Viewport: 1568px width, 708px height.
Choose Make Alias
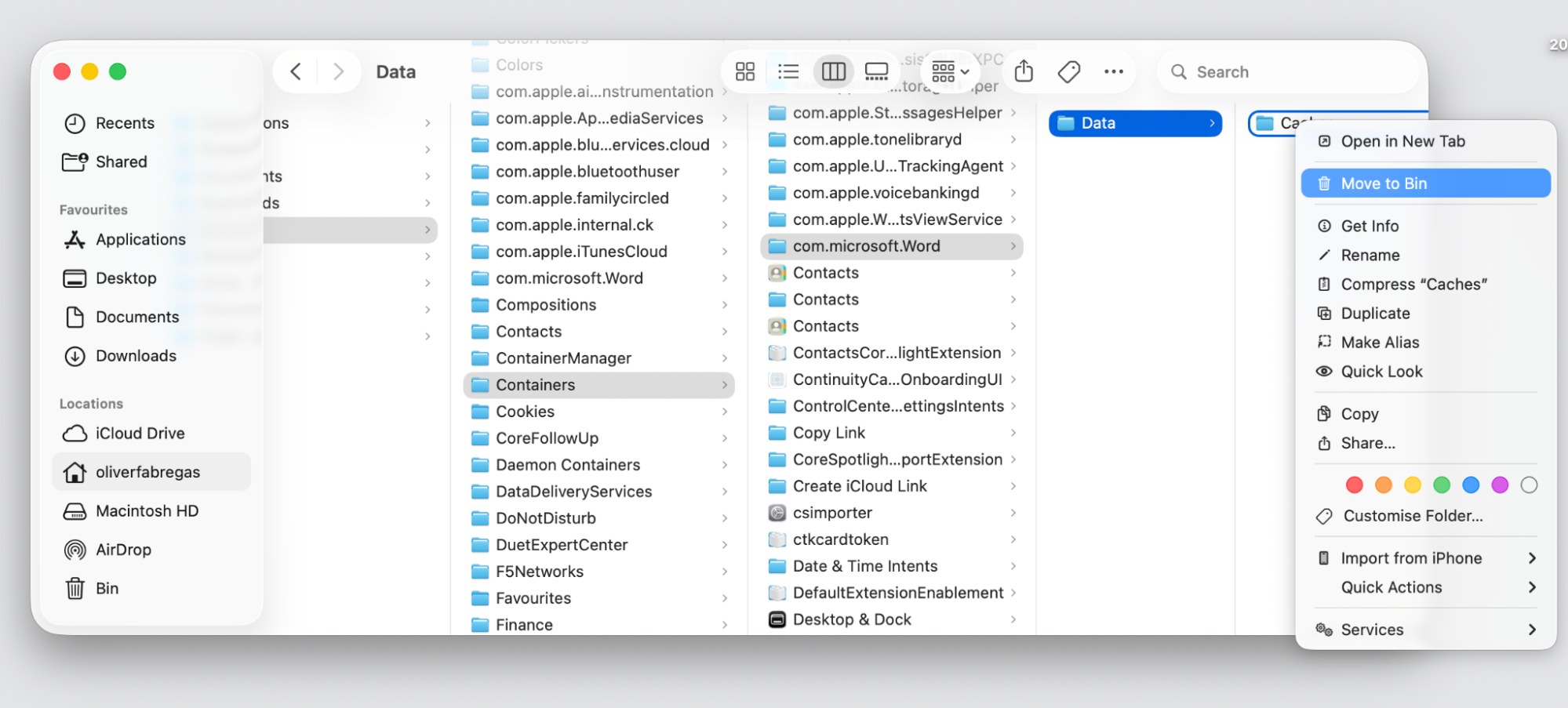pos(1425,342)
